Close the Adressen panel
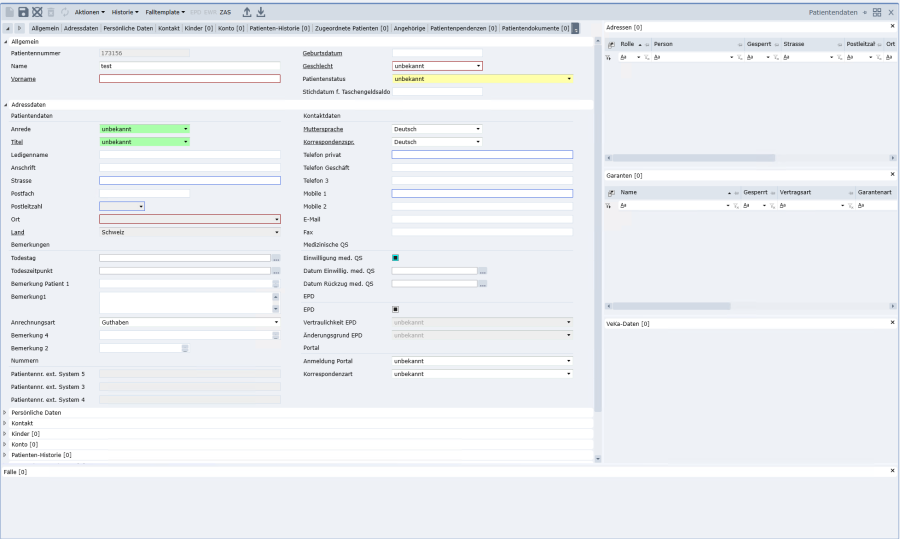This screenshot has width=900, height=539. [892, 26]
